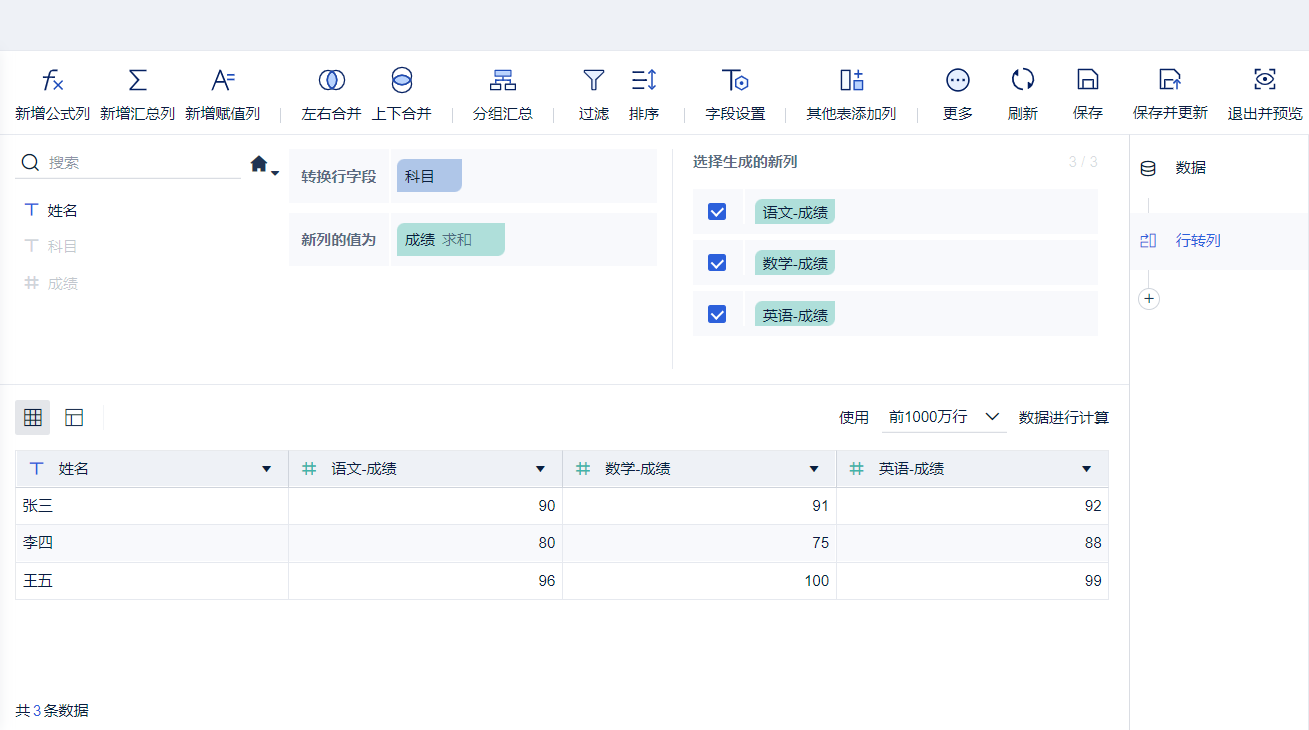Uncheck the 数学-成绩 new column
1309x730 pixels.
point(717,262)
